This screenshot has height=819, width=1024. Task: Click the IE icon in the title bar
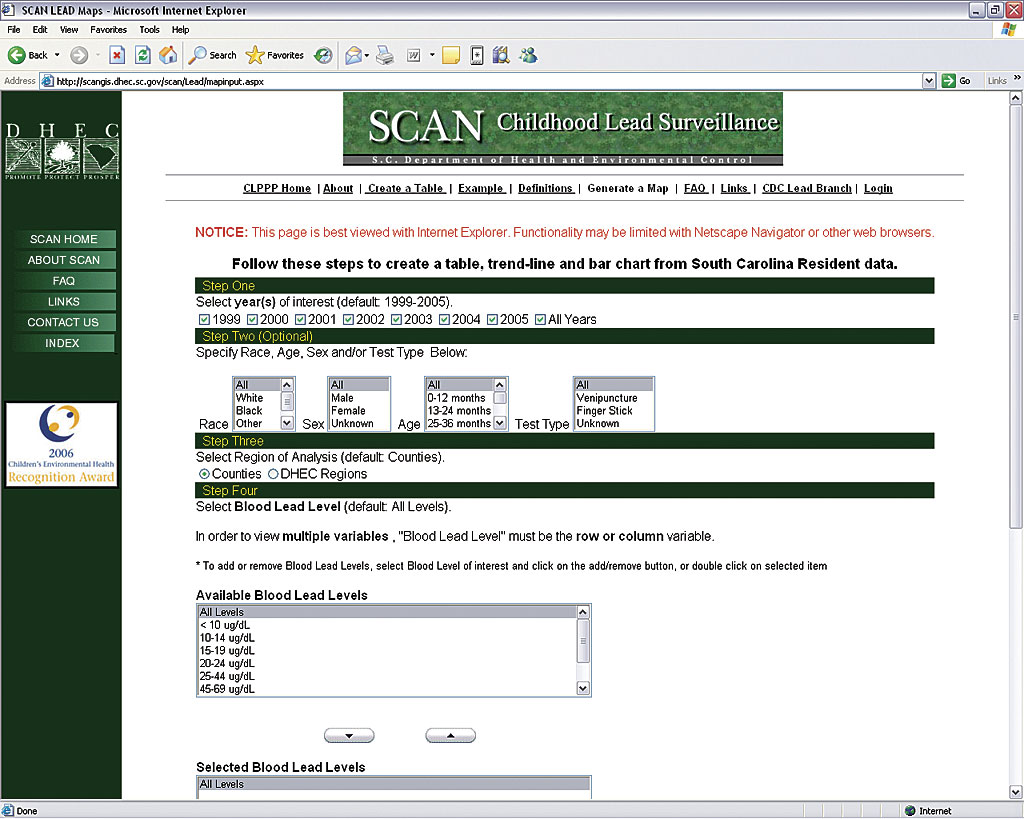click(x=9, y=10)
